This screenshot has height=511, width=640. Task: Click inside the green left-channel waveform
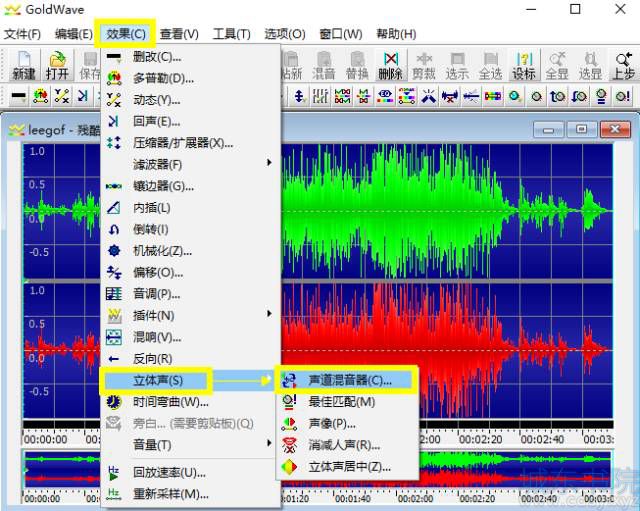pyautogui.click(x=447, y=211)
